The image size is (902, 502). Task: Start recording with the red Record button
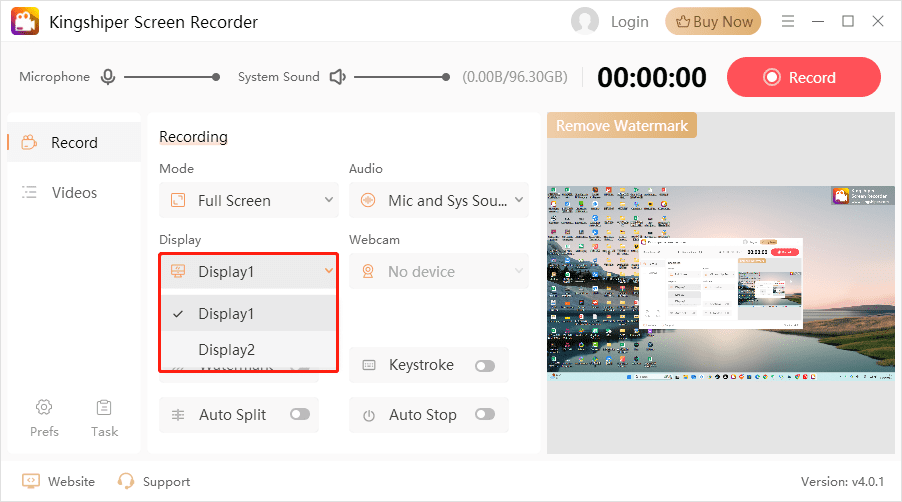(x=804, y=77)
